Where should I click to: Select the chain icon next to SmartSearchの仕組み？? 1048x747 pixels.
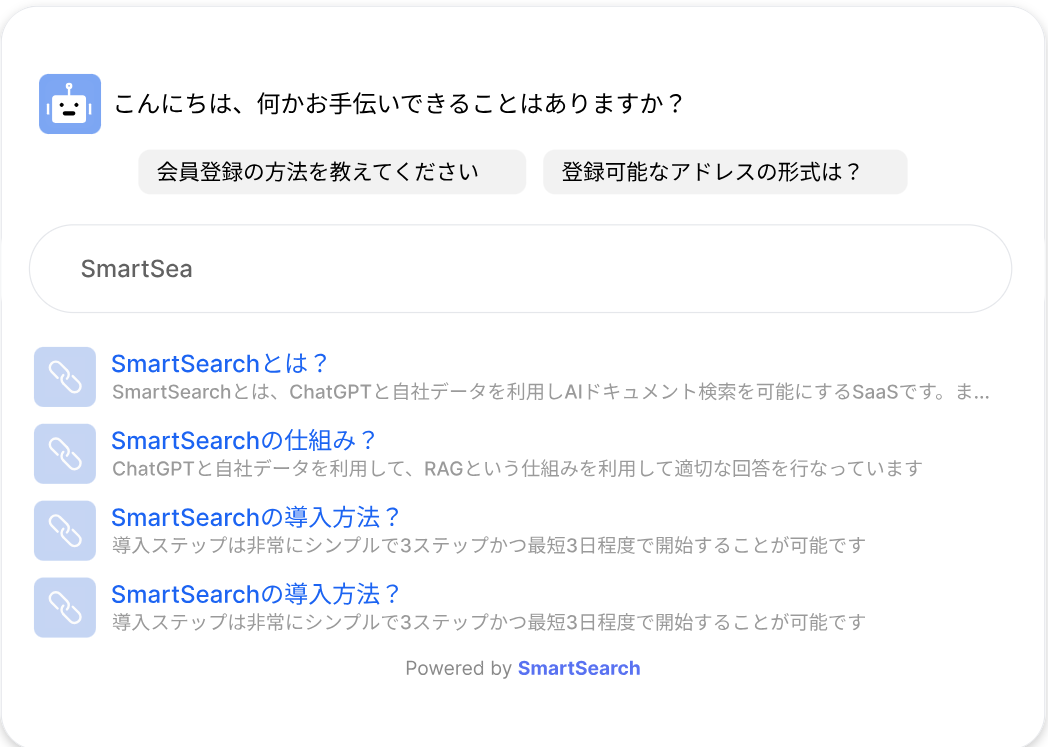[64, 454]
